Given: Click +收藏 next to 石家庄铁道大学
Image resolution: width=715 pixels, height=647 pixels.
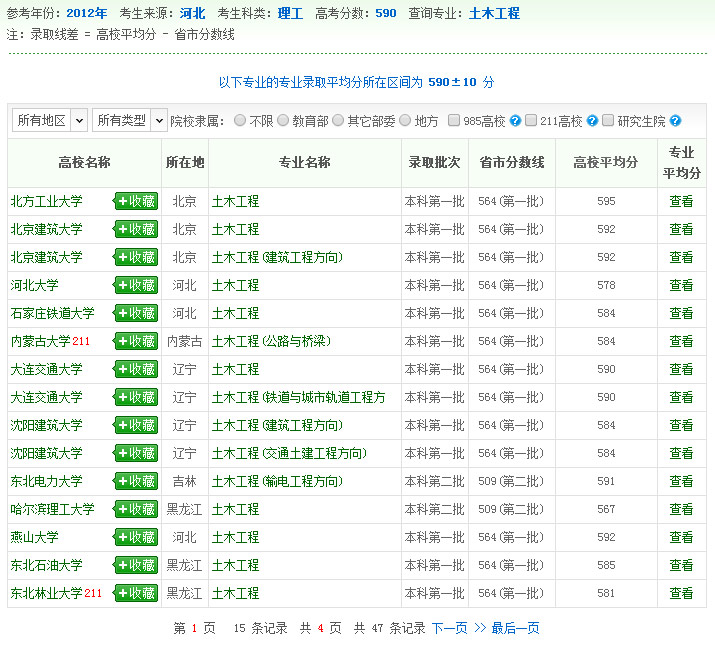Looking at the screenshot, I should click(136, 313).
